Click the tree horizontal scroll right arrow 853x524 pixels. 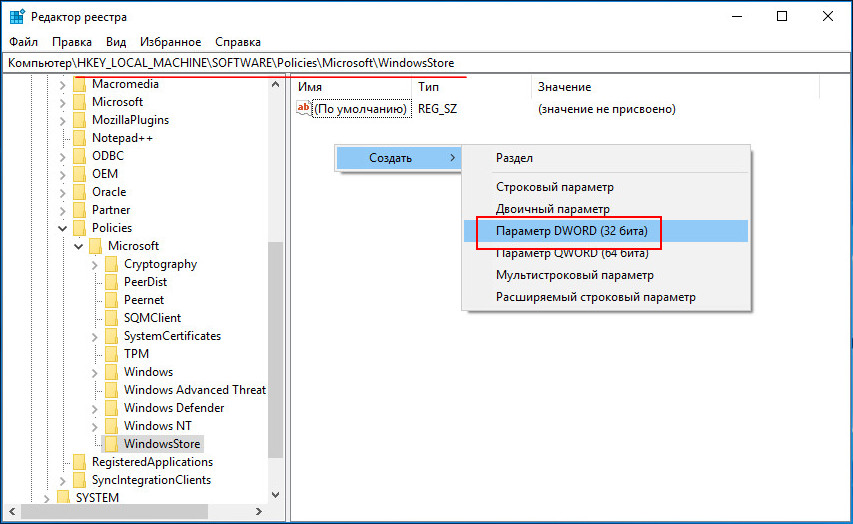(259, 511)
